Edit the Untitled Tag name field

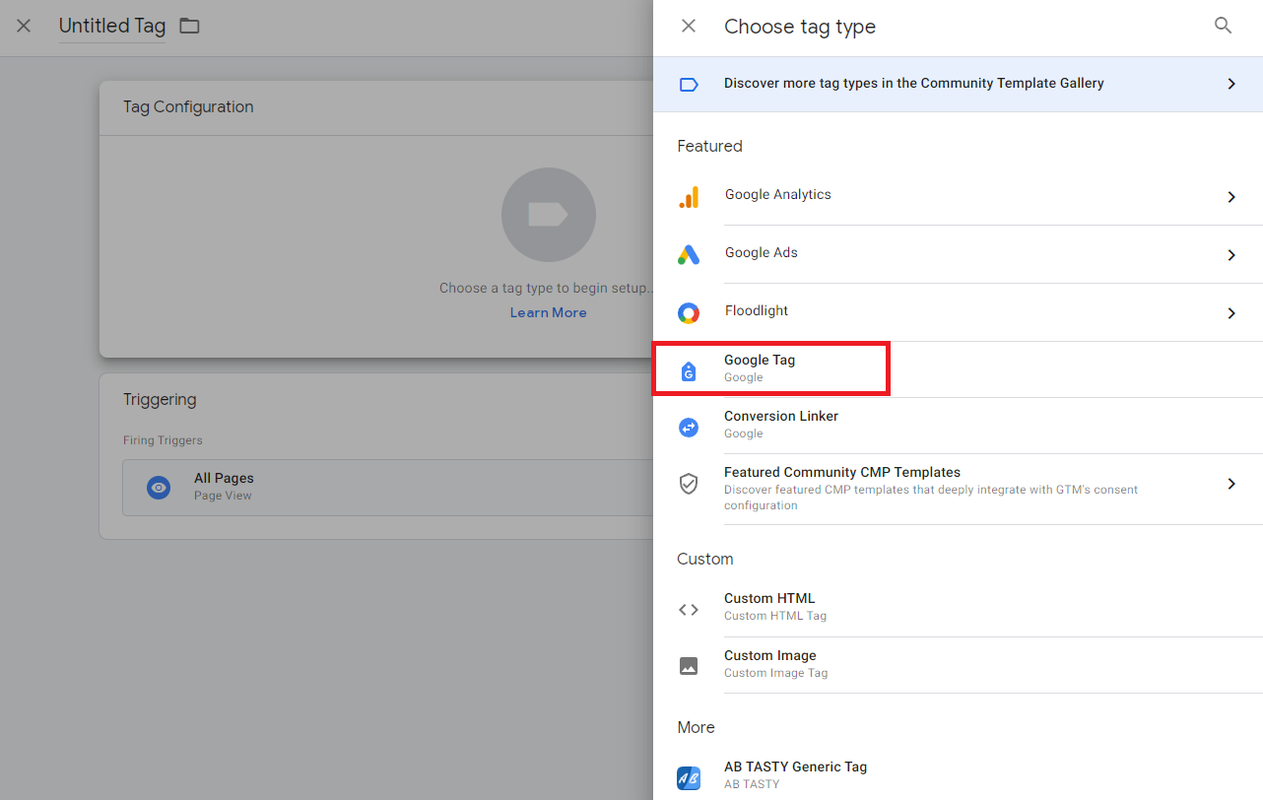112,26
